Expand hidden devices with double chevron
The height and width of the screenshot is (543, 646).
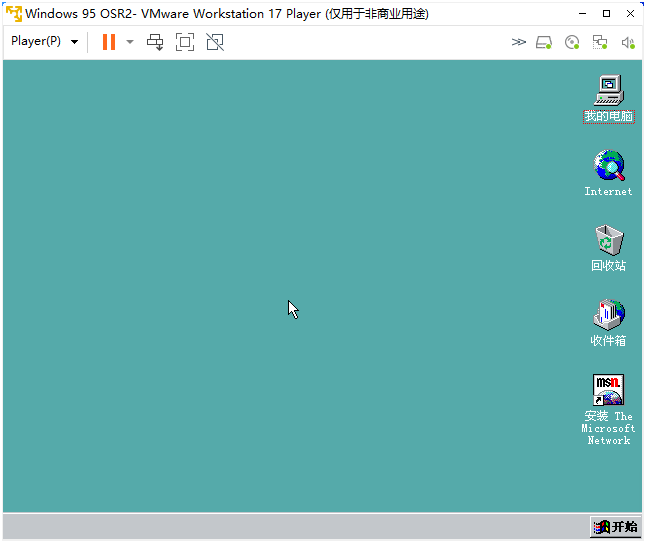[518, 42]
